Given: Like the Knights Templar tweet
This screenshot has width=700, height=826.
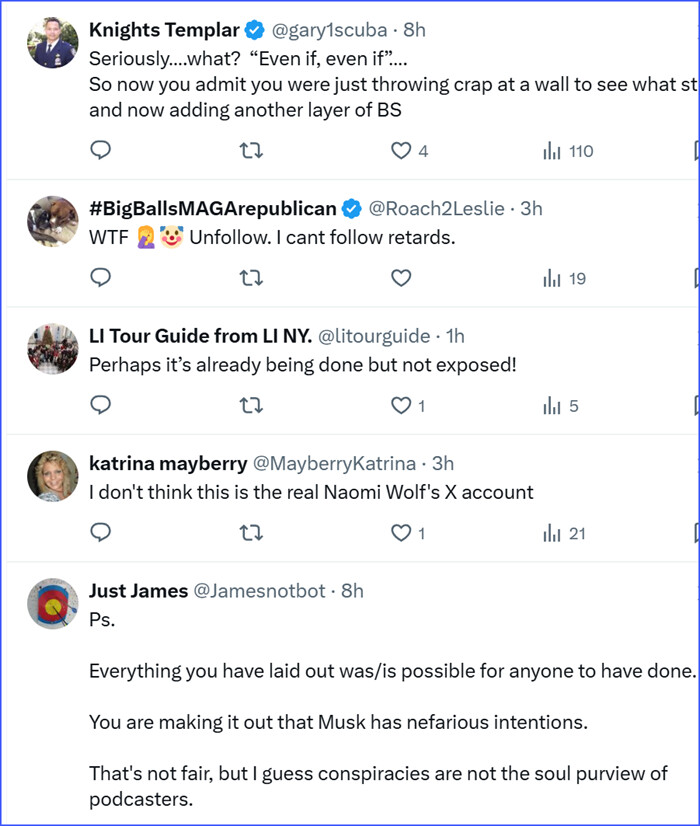Looking at the screenshot, I should [401, 151].
